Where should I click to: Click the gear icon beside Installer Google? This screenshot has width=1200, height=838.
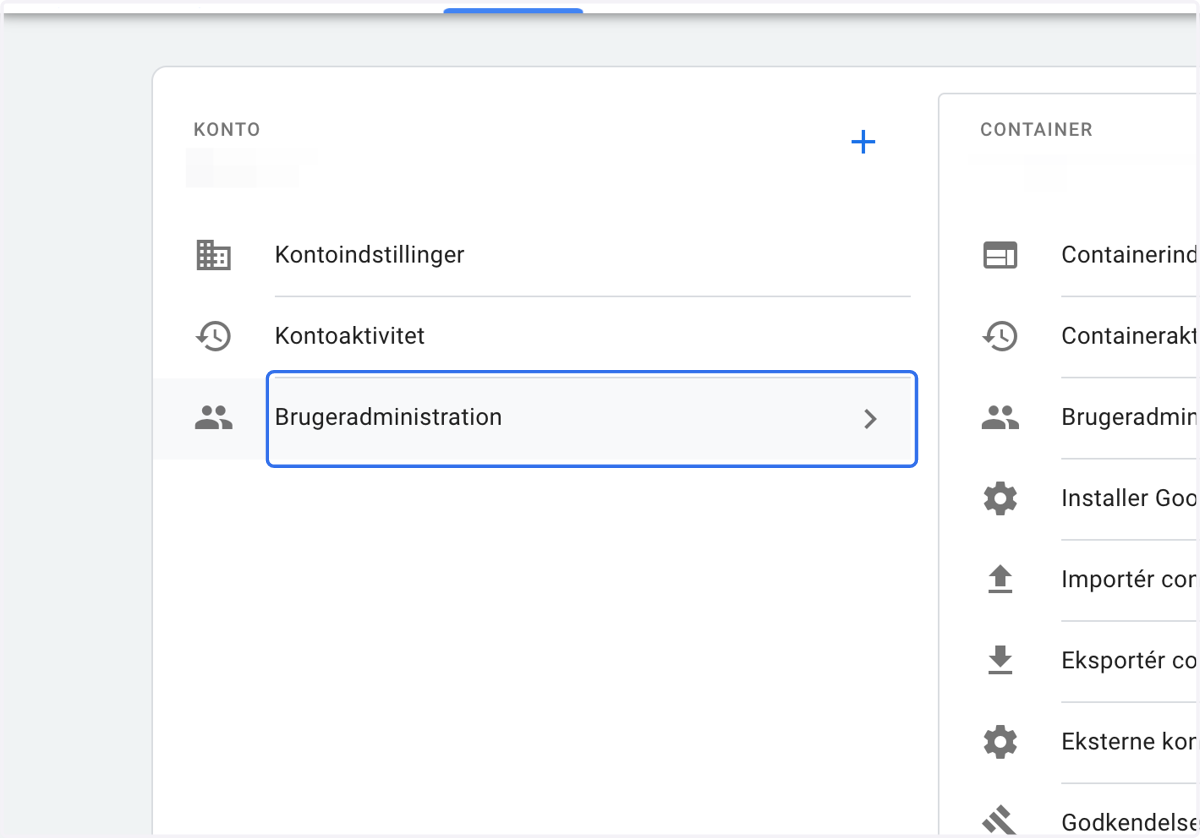click(1000, 498)
